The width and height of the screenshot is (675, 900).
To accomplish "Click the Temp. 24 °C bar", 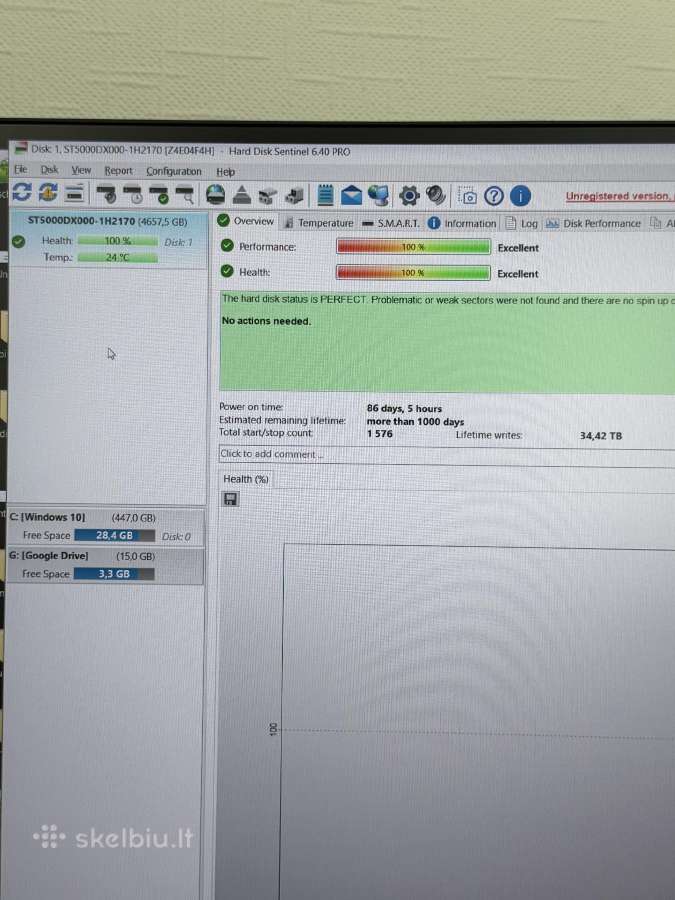I will tap(117, 257).
